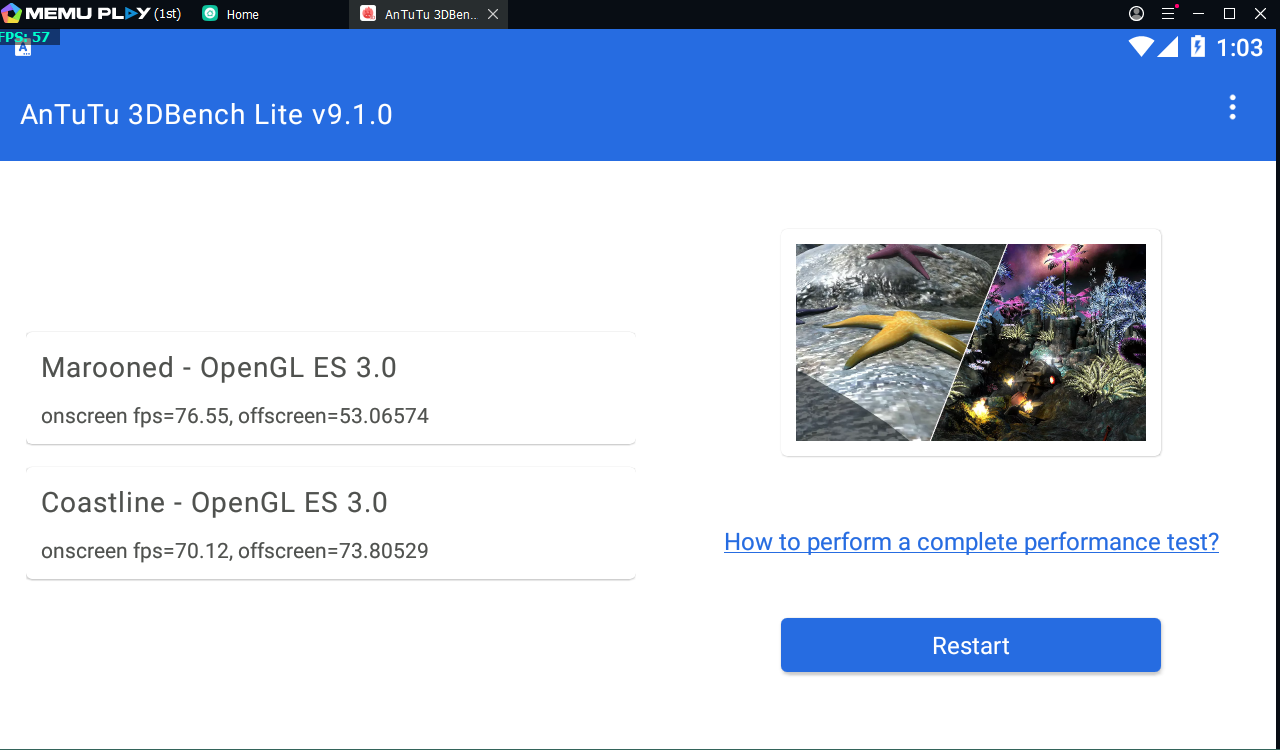Click Marooned result onscreen fps=76.55 text
Viewport: 1280px width, 750px height.
pos(235,416)
